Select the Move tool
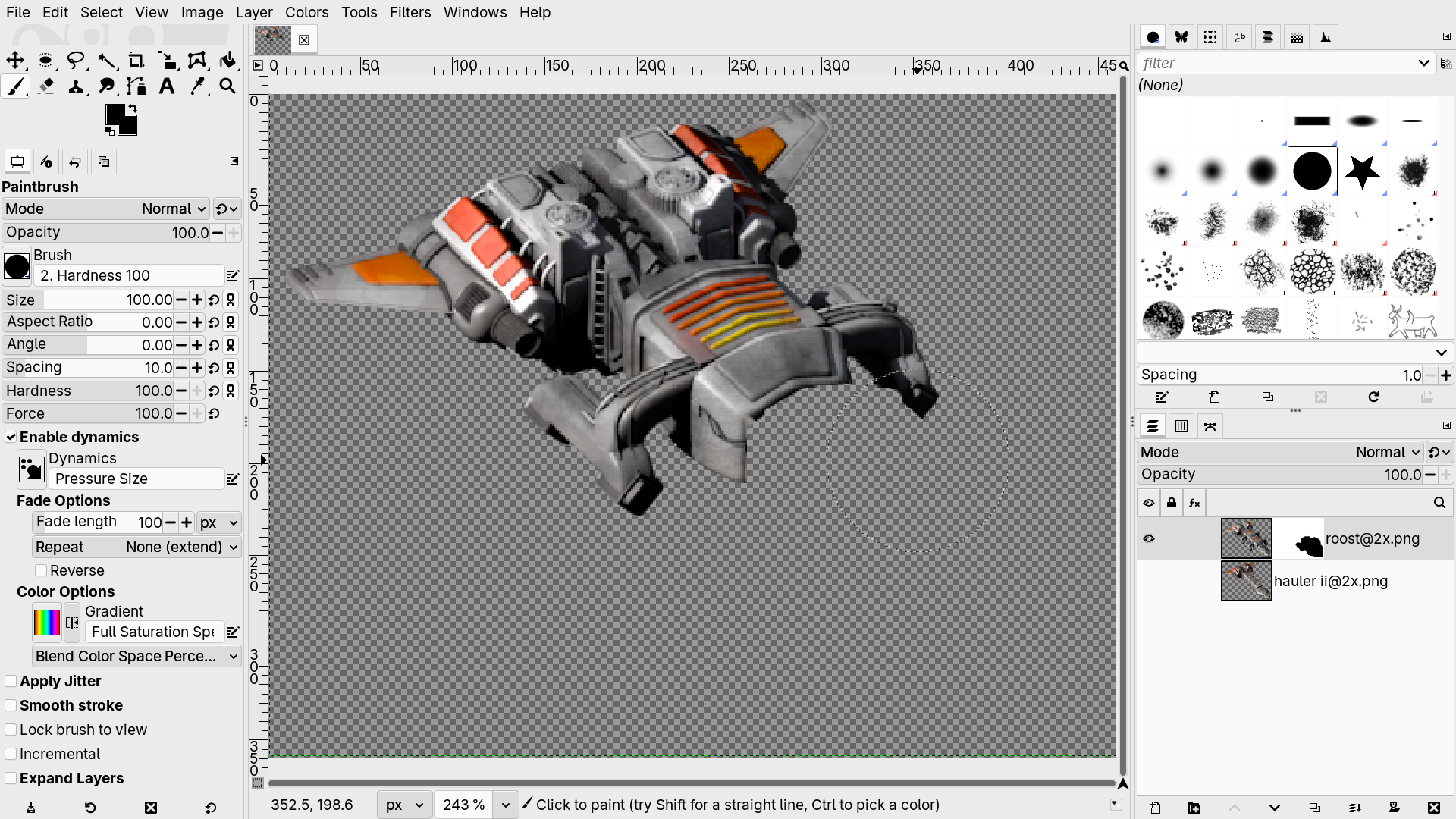 click(x=15, y=61)
